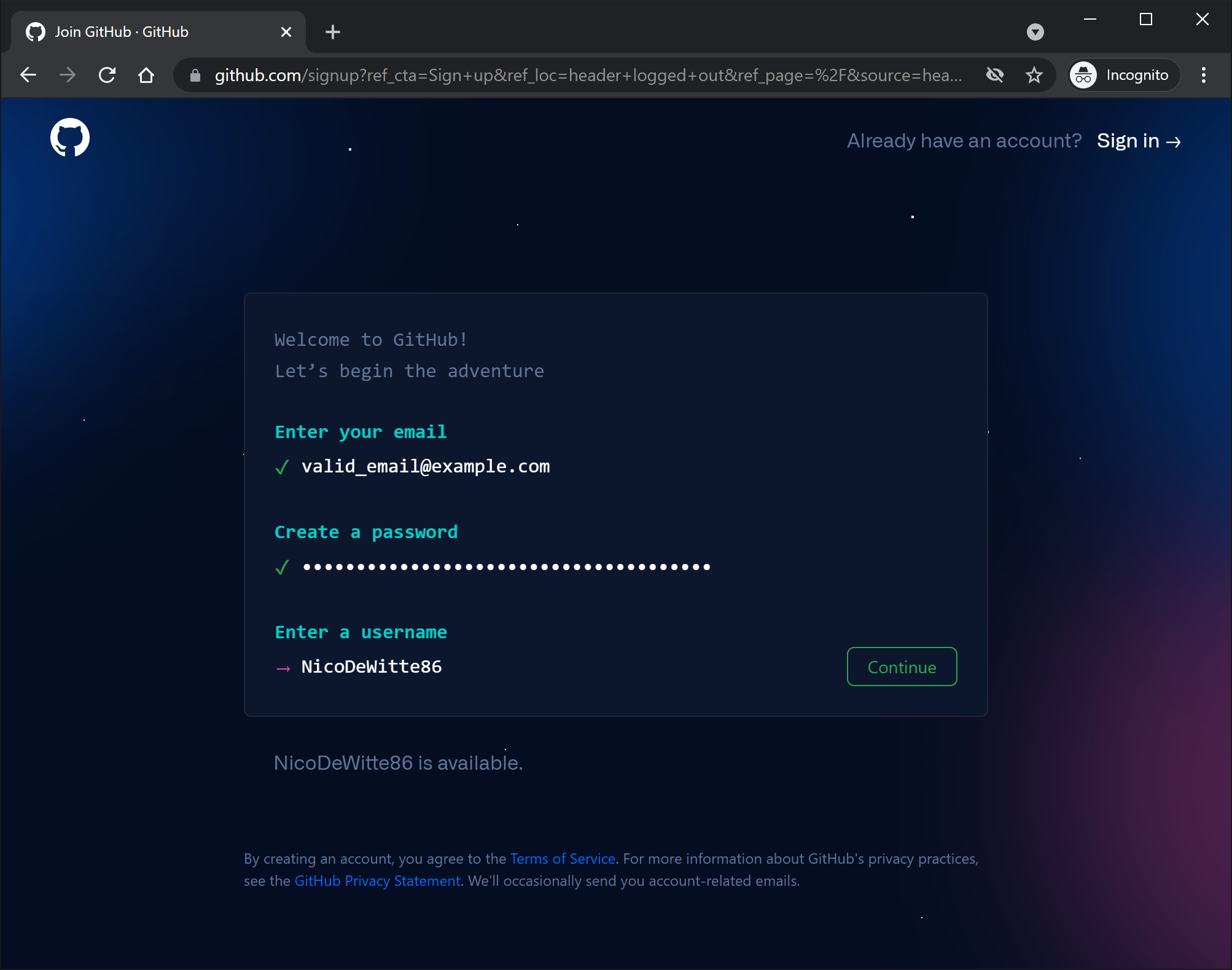Viewport: 1232px width, 970px height.
Task: Open the browser home page
Action: tap(146, 75)
